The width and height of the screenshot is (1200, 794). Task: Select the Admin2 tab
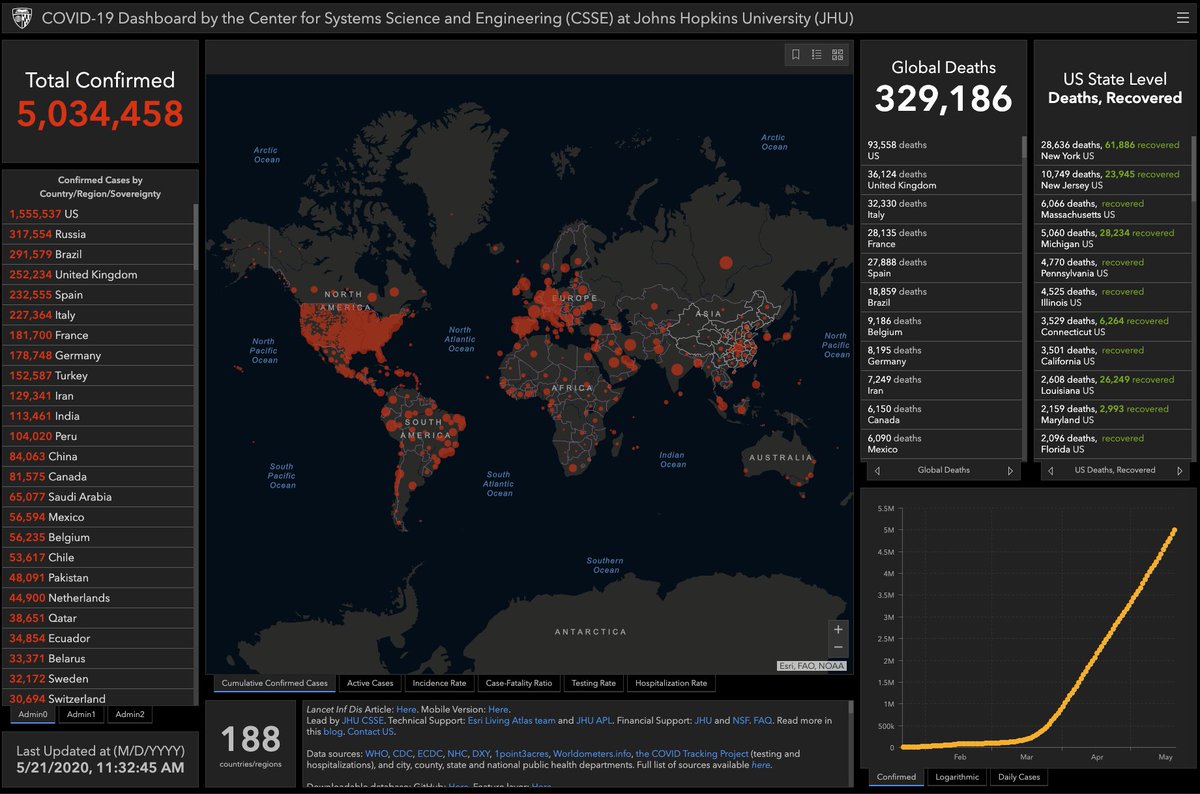129,714
